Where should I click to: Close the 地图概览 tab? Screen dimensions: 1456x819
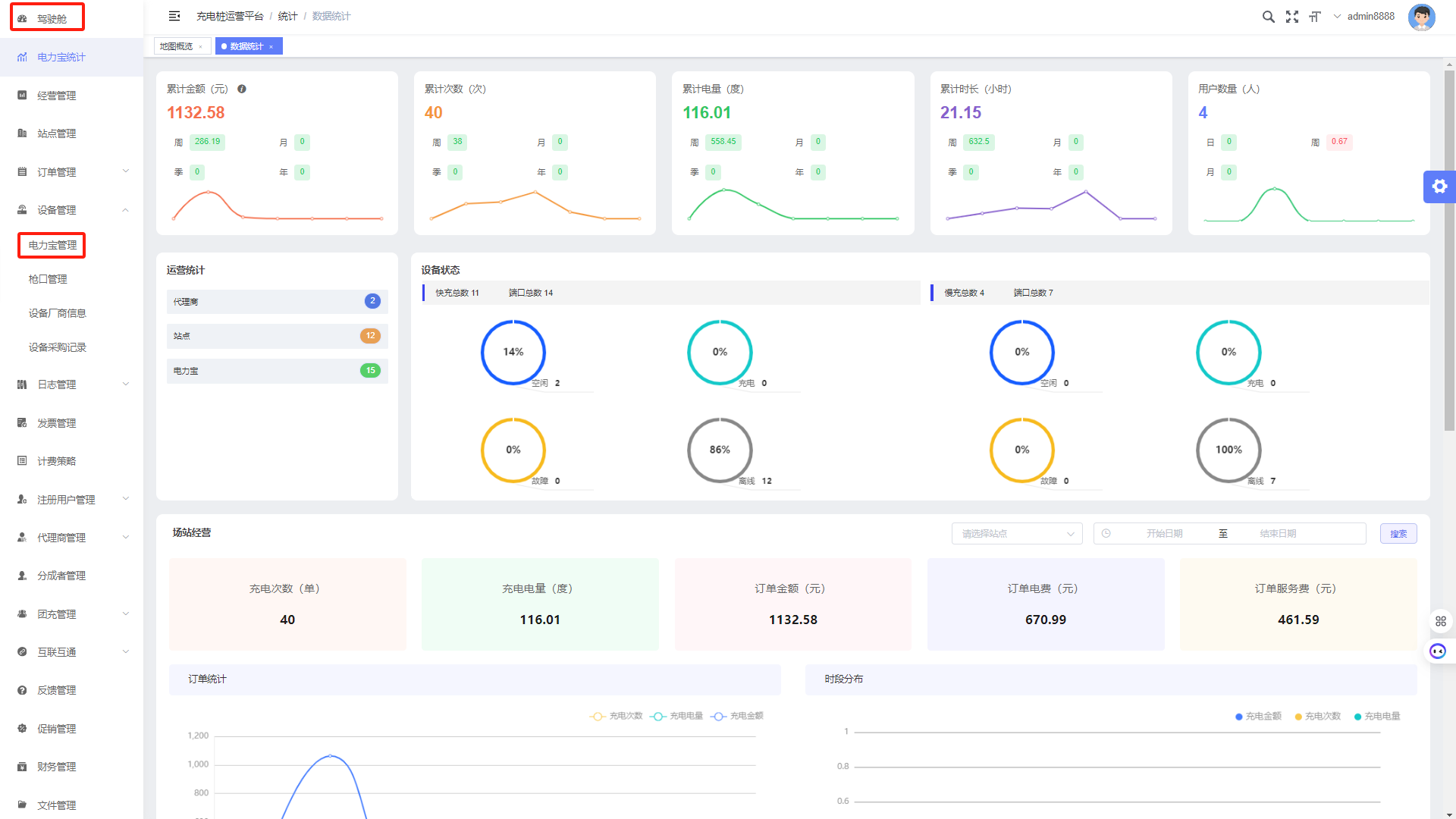point(201,47)
